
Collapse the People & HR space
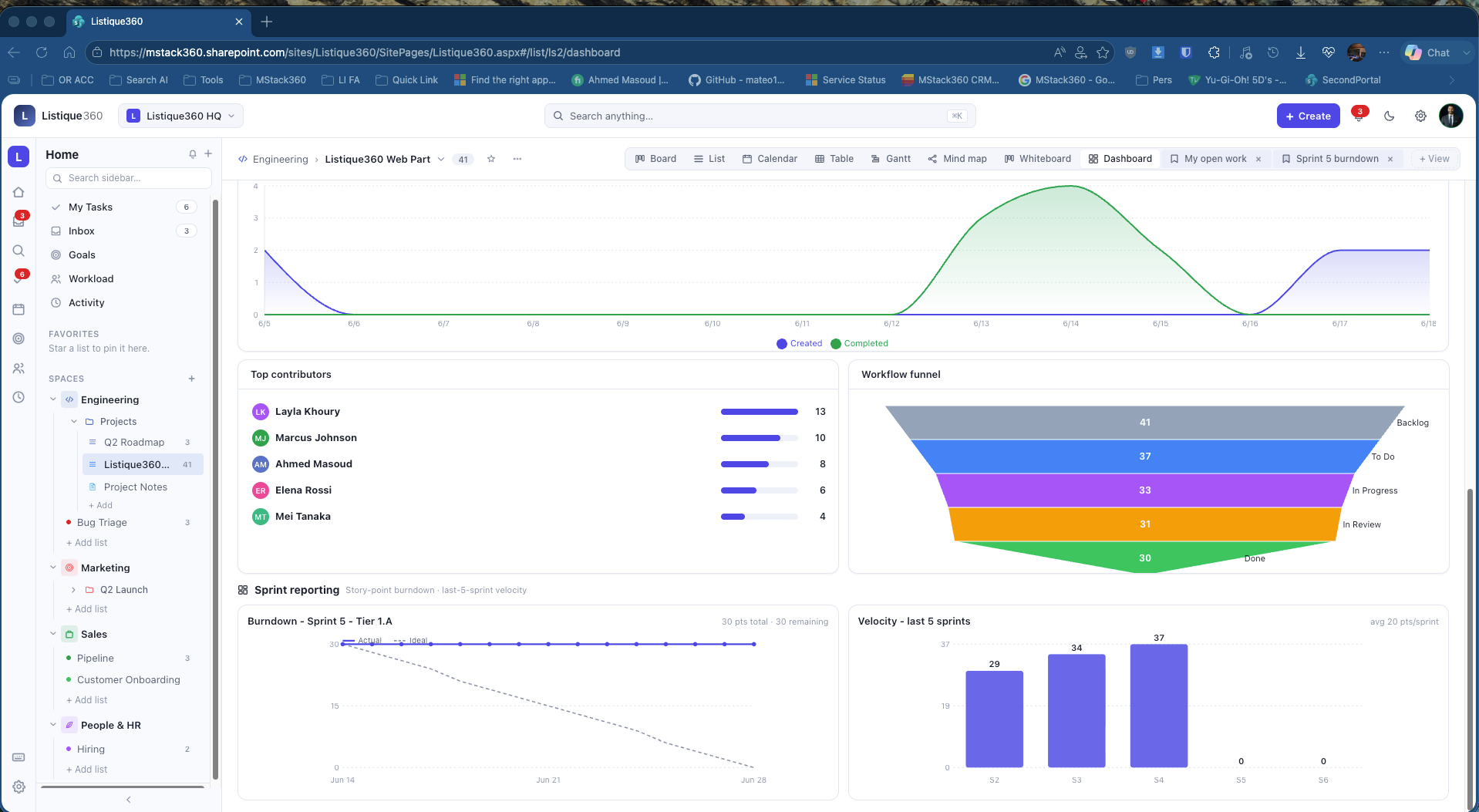[53, 725]
